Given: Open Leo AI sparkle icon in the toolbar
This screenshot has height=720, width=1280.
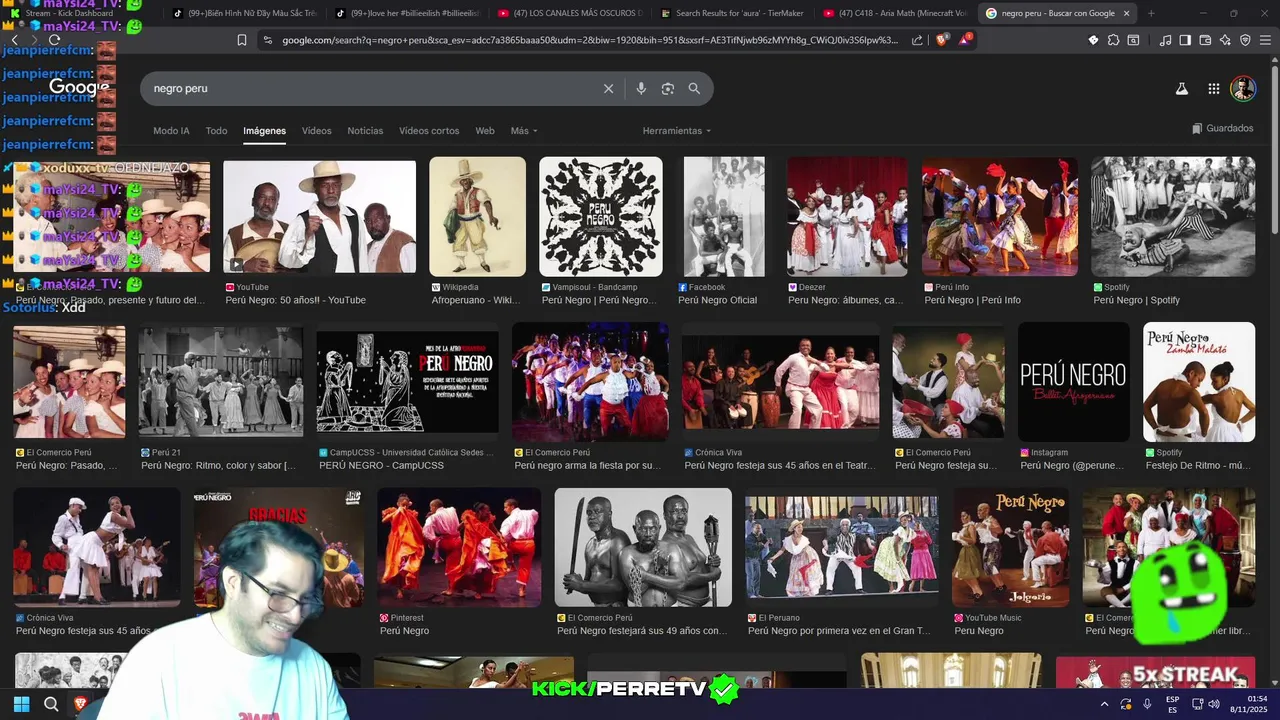Looking at the screenshot, I should click(x=1225, y=40).
